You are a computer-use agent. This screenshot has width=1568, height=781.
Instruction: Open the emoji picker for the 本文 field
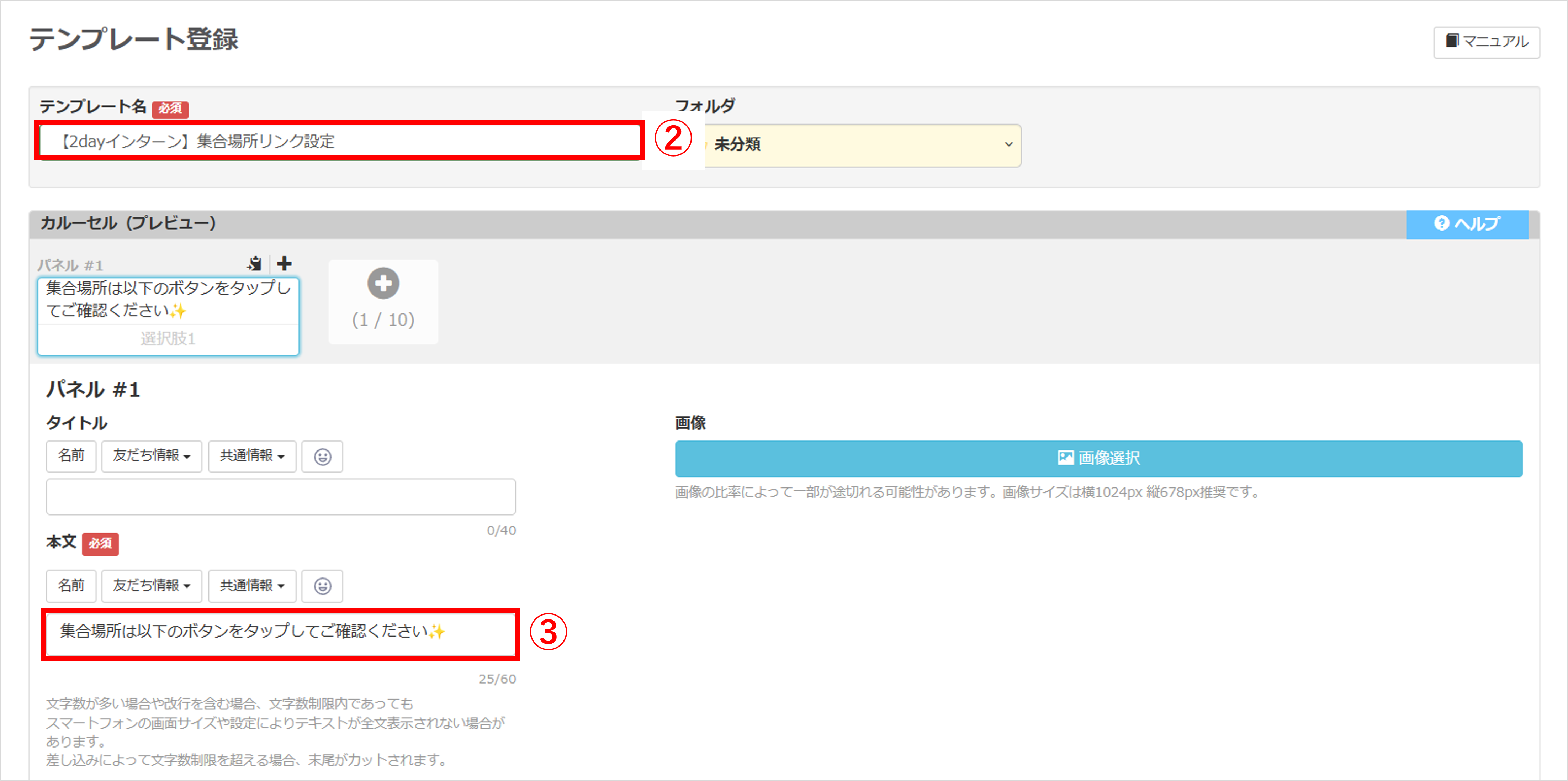pyautogui.click(x=322, y=586)
